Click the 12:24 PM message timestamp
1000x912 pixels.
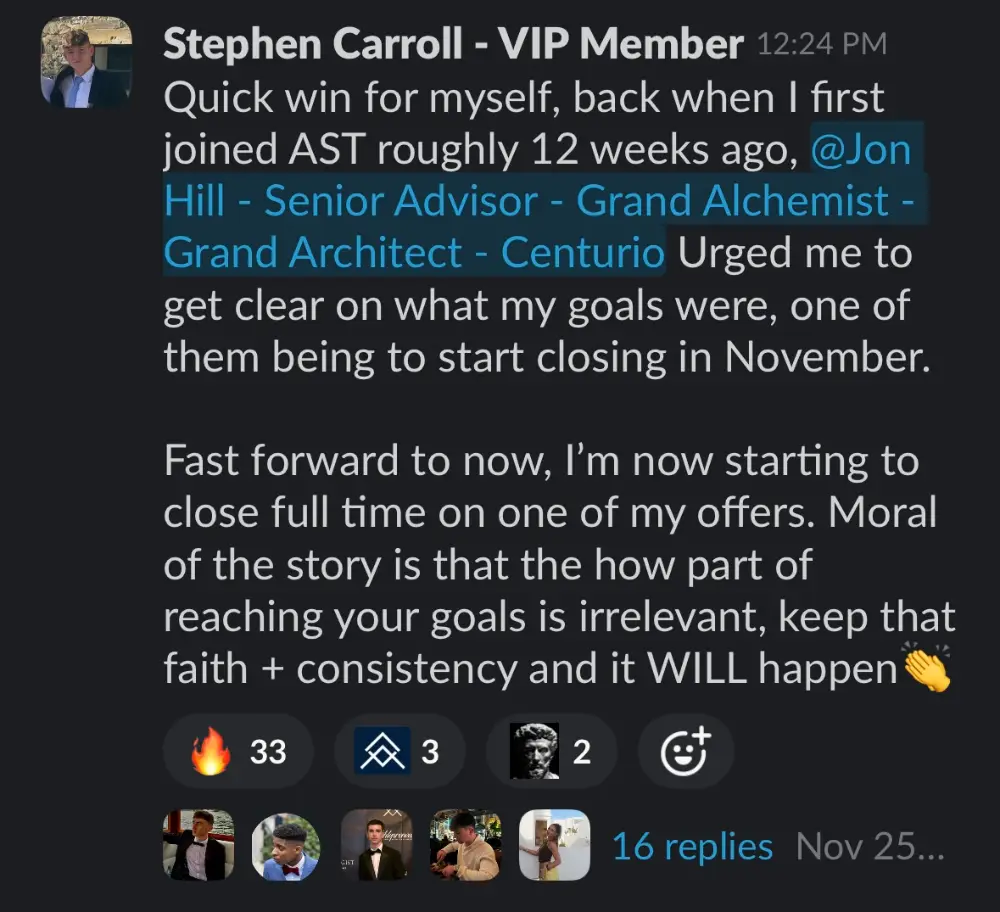(822, 44)
